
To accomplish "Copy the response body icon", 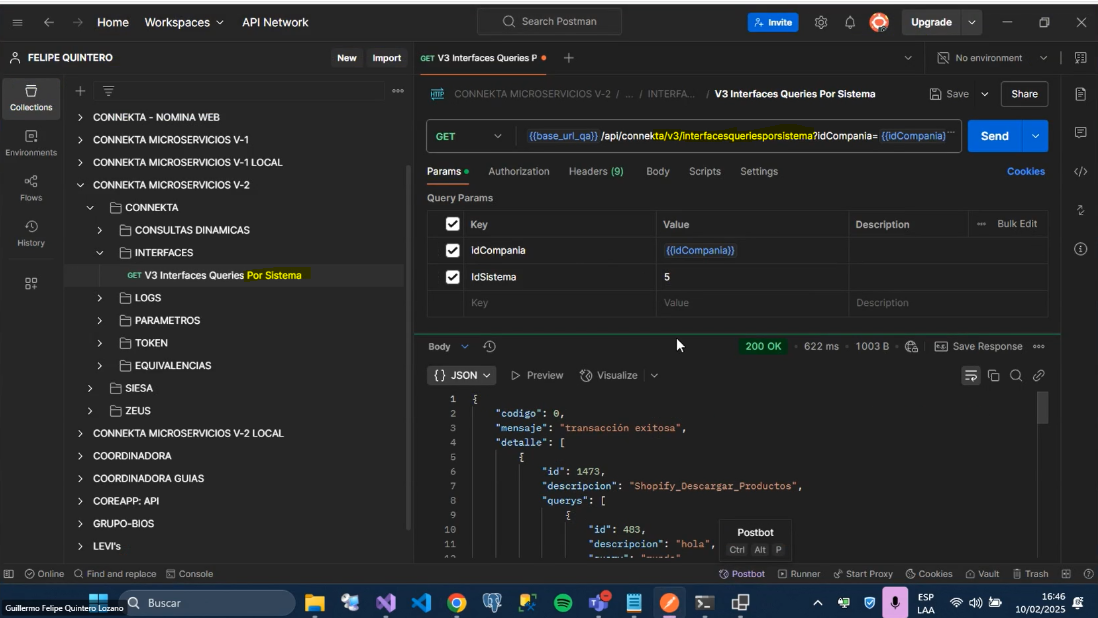I will (993, 376).
